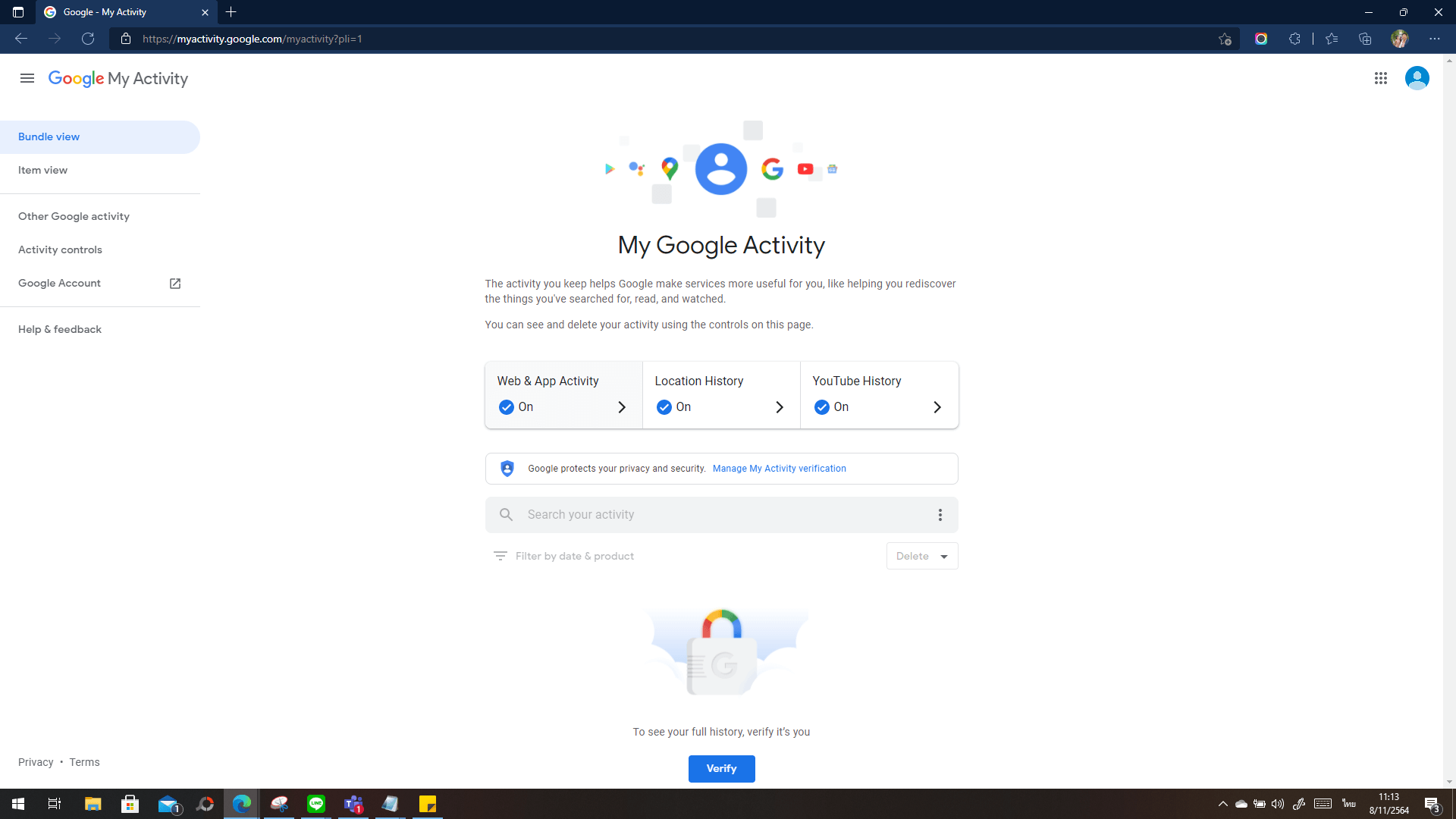The height and width of the screenshot is (819, 1456).
Task: Click the privacy shield icon
Action: [507, 469]
